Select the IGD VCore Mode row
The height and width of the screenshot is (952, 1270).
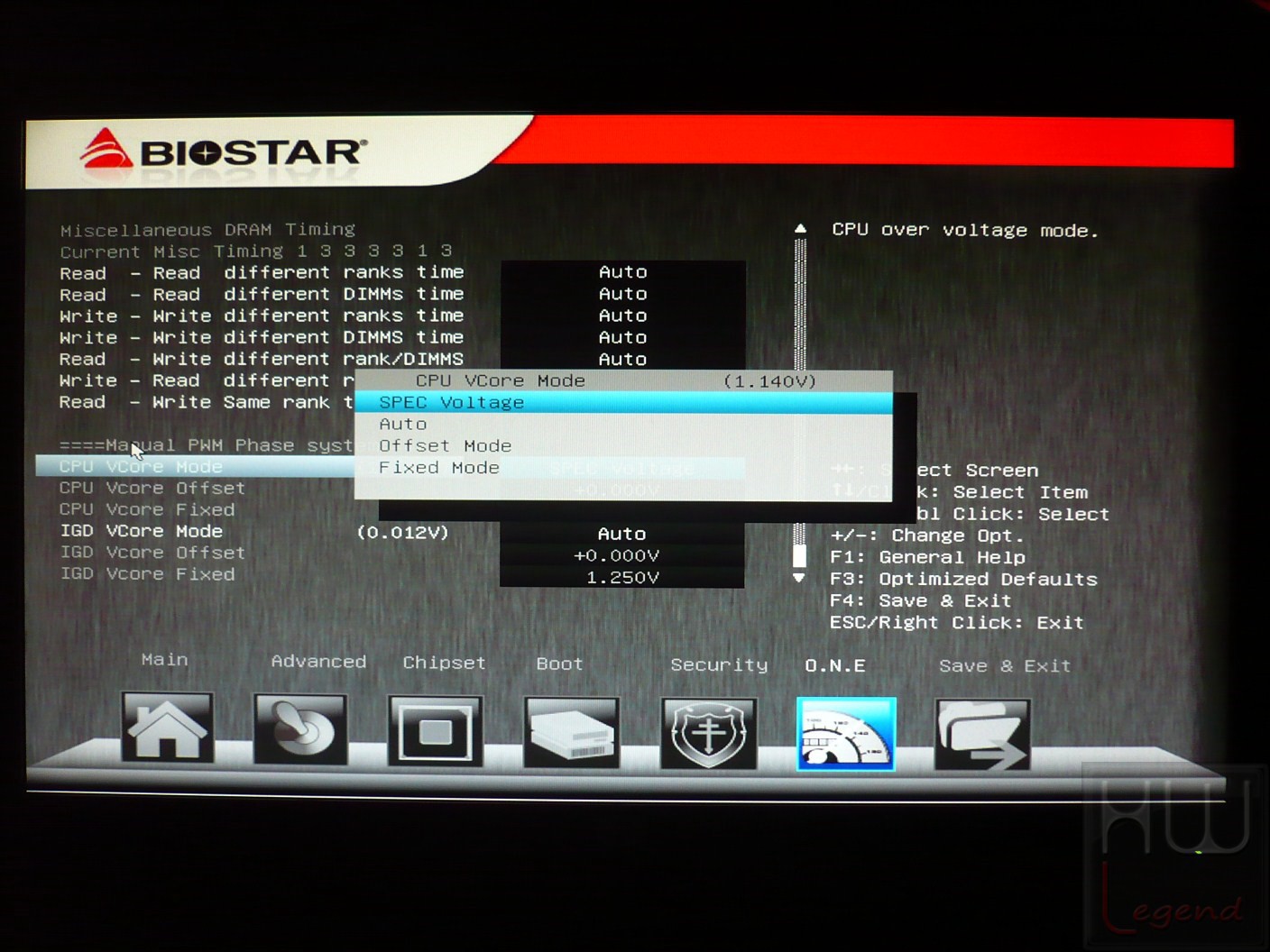[x=142, y=531]
